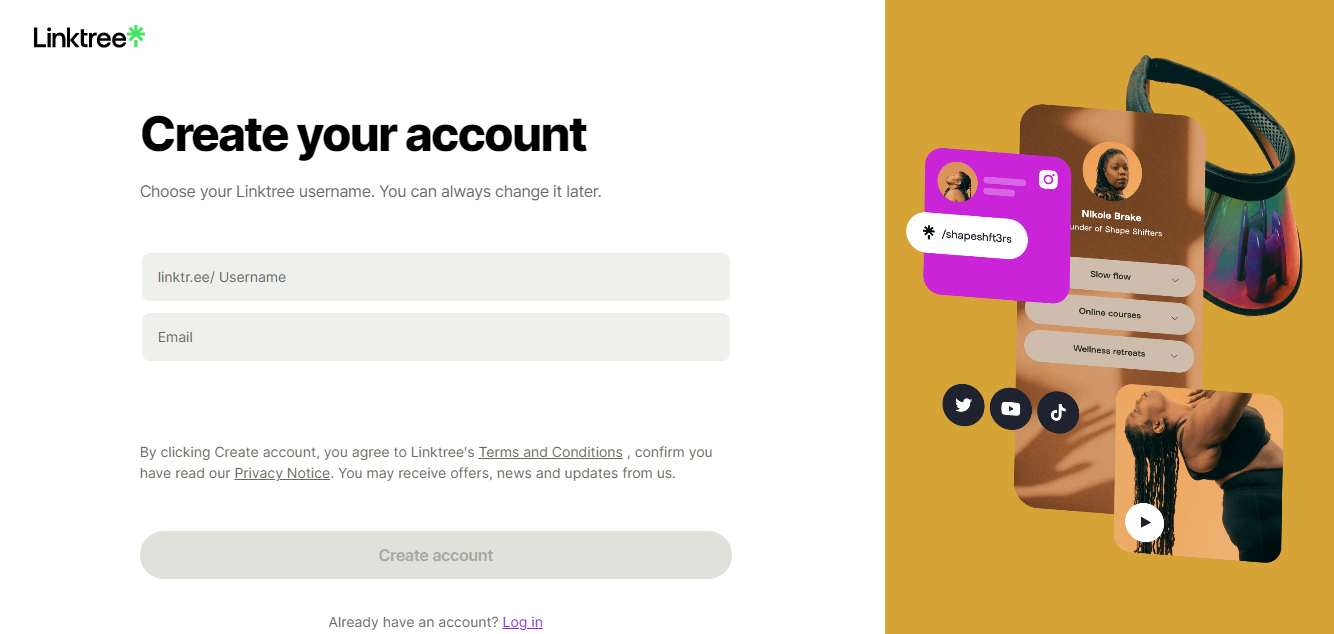Click the small avatar on the purple card
The height and width of the screenshot is (634, 1334).
pos(956,182)
